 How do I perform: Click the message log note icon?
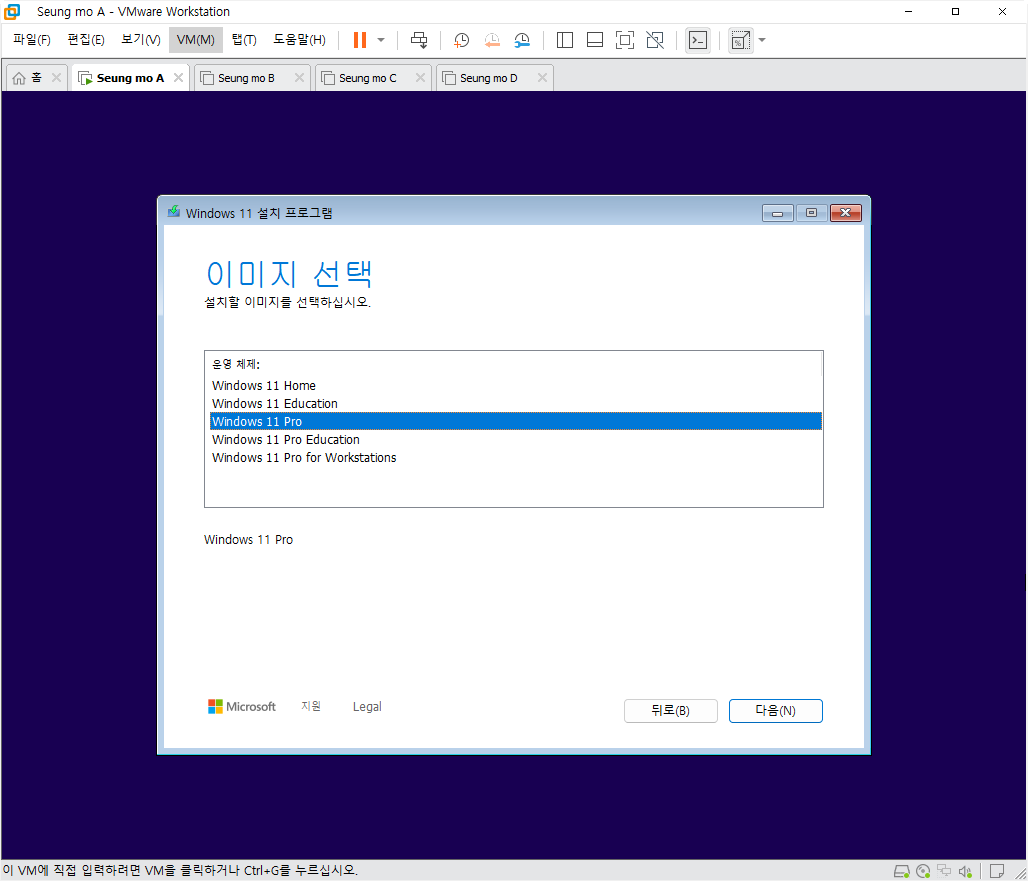[997, 871]
